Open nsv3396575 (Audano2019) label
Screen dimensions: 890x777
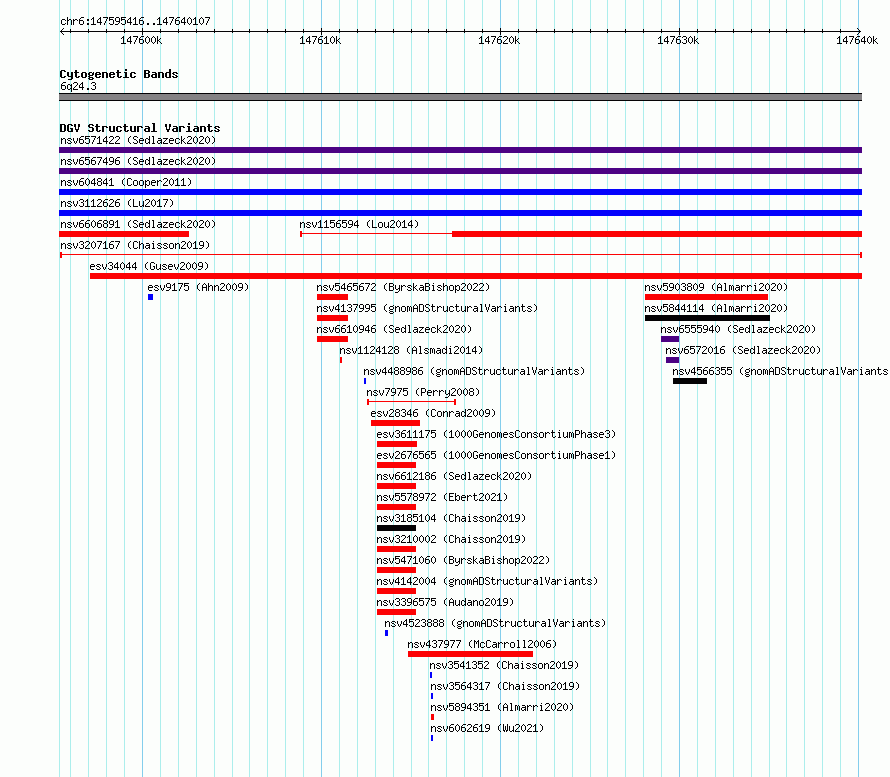pyautogui.click(x=445, y=602)
